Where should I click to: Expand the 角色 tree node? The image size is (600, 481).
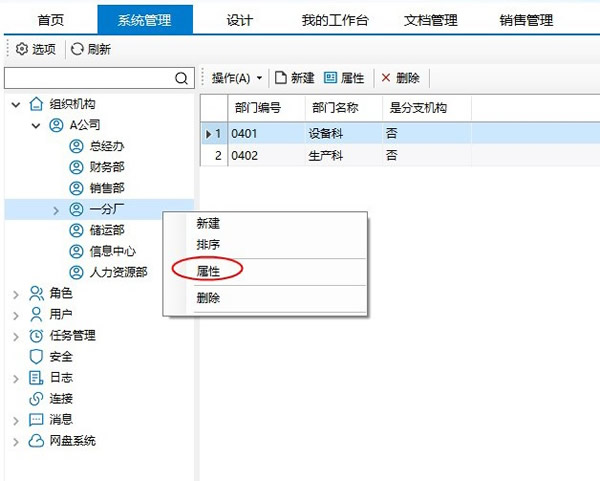pos(16,294)
